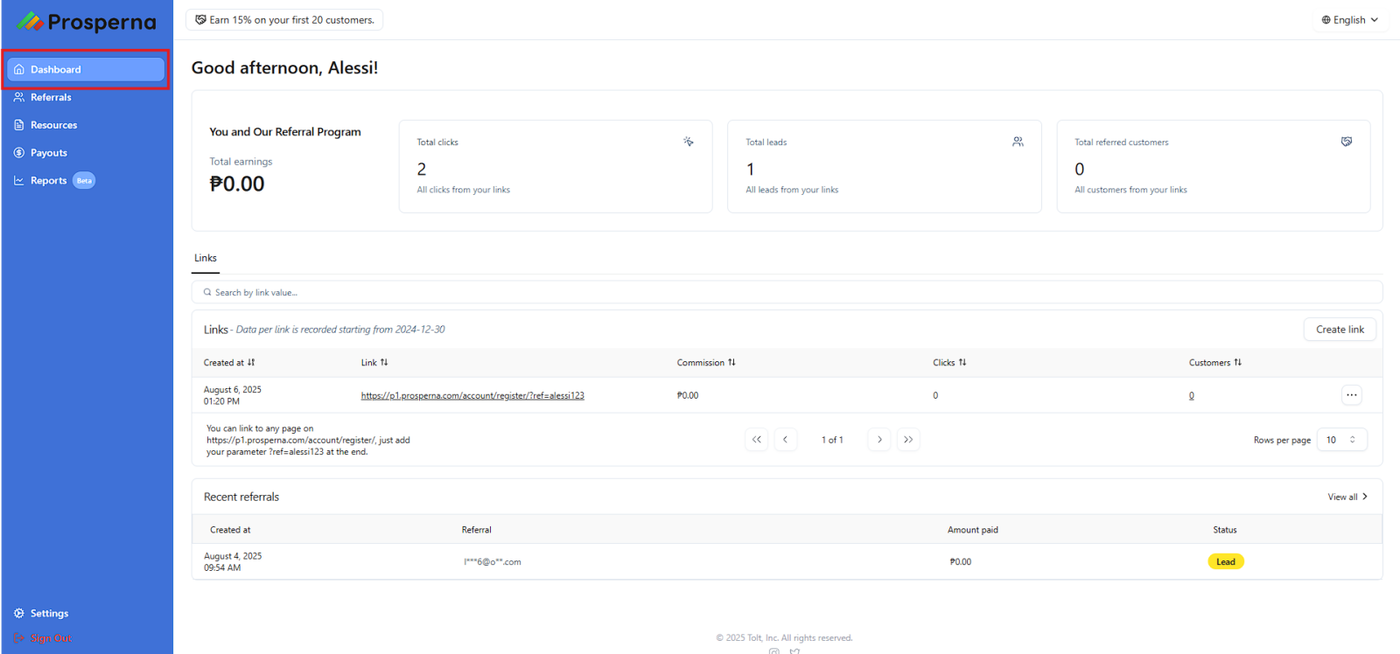This screenshot has width=1400, height=654.
Task: Click the 1 of 1 page indicator
Action: click(832, 440)
